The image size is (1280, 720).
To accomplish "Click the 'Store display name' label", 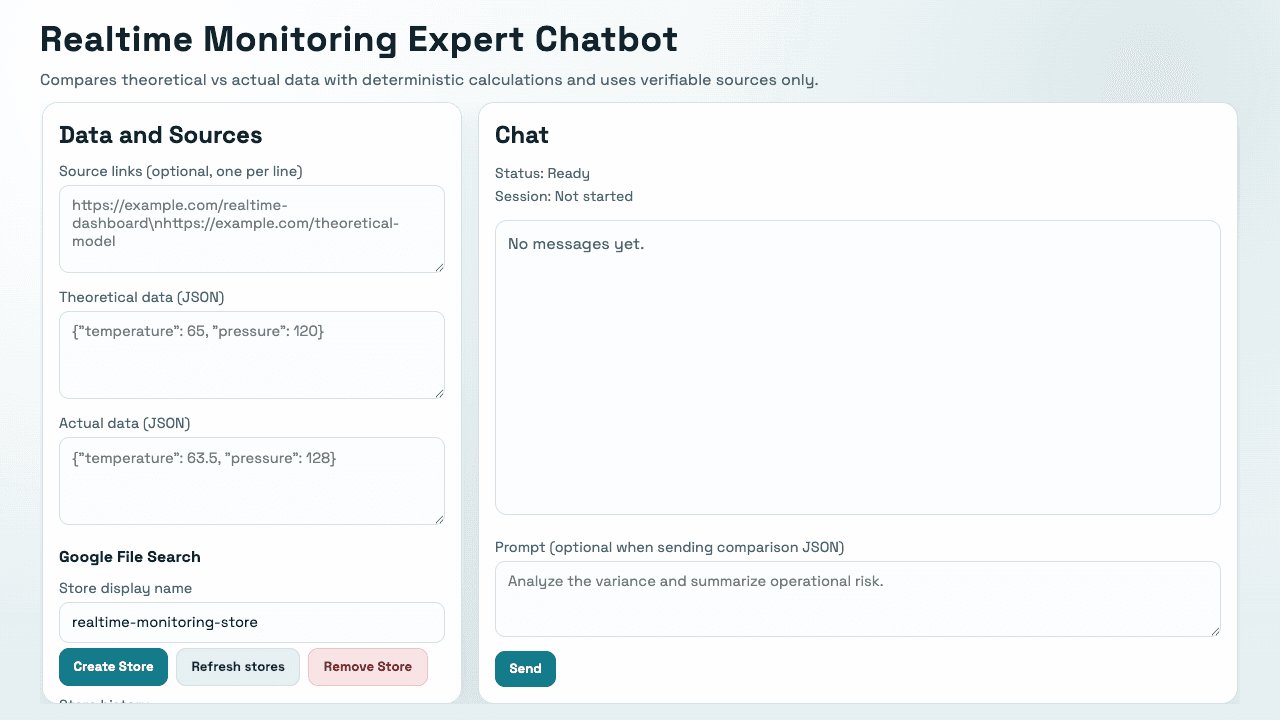I will click(x=126, y=588).
